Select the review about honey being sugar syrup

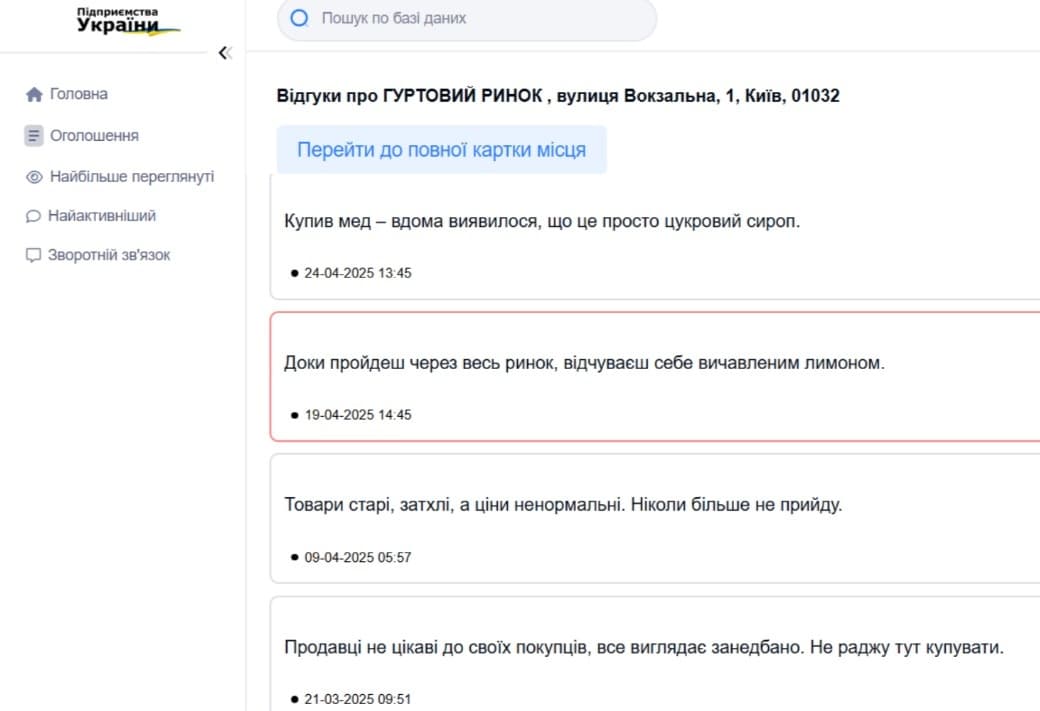click(x=542, y=222)
